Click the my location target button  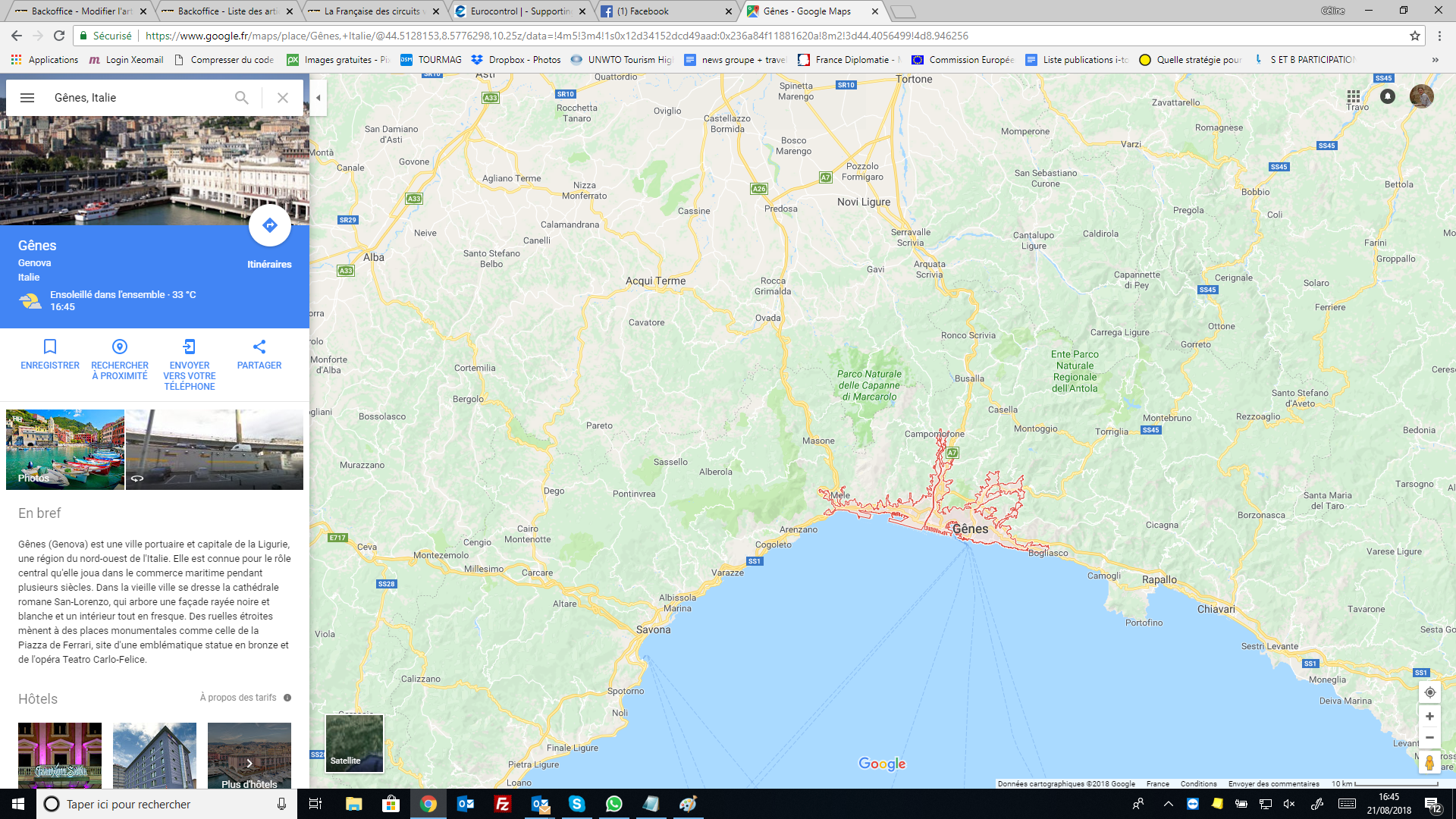point(1429,692)
